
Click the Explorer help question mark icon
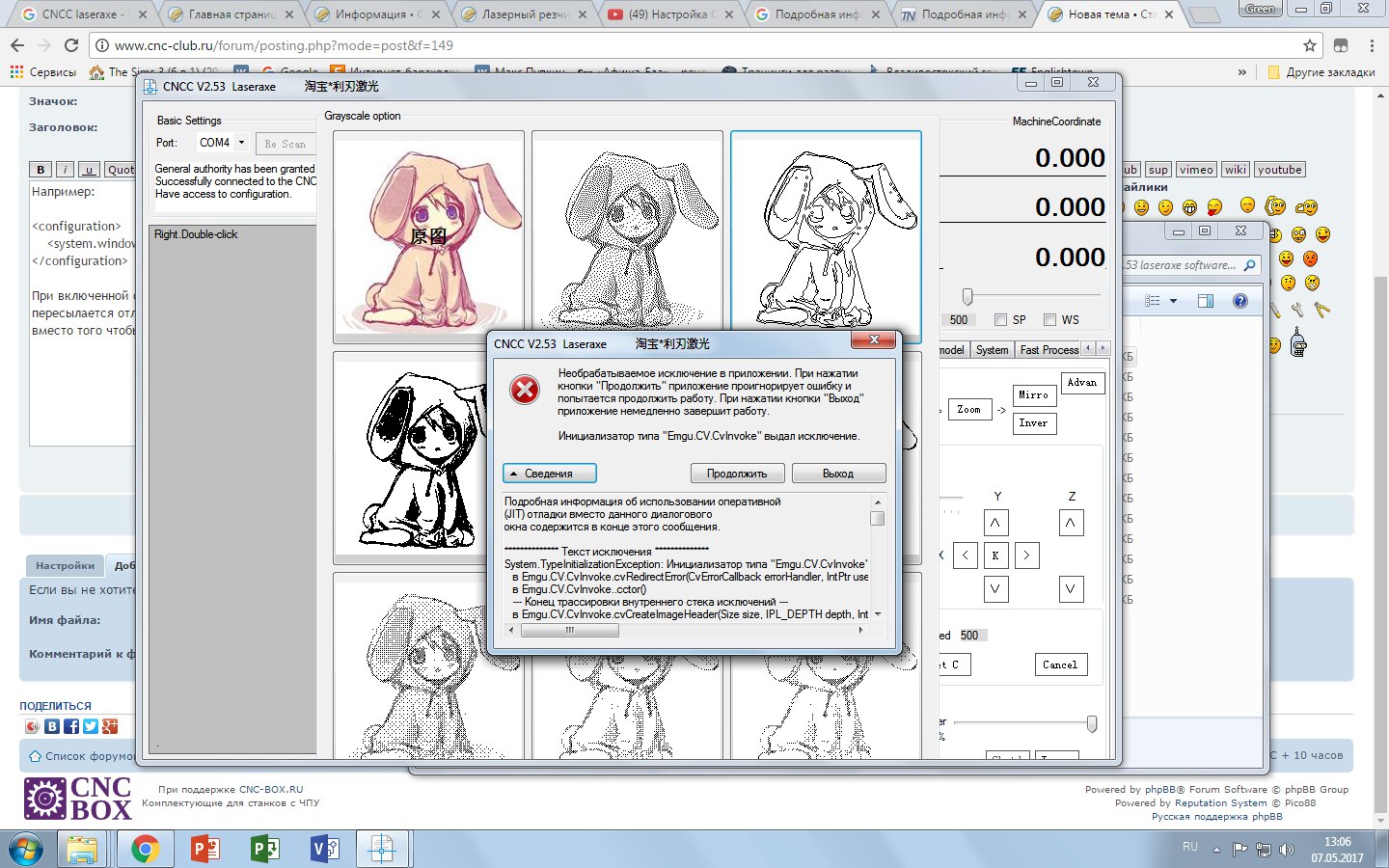[x=1240, y=301]
